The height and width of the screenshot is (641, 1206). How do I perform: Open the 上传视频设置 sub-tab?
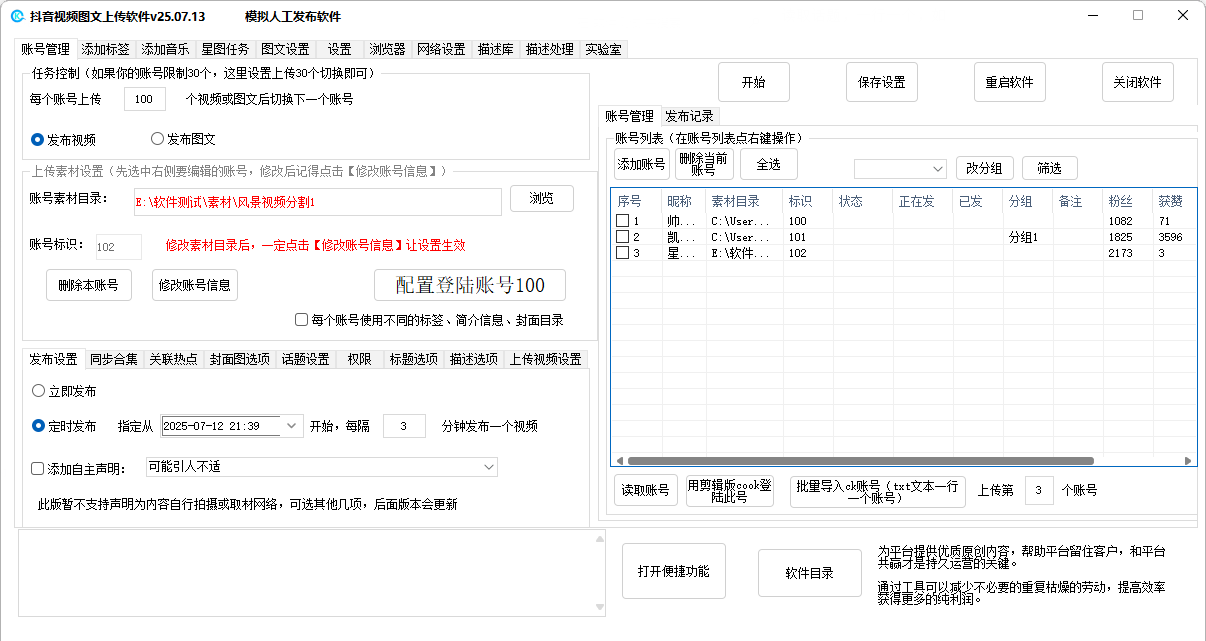pyautogui.click(x=545, y=360)
